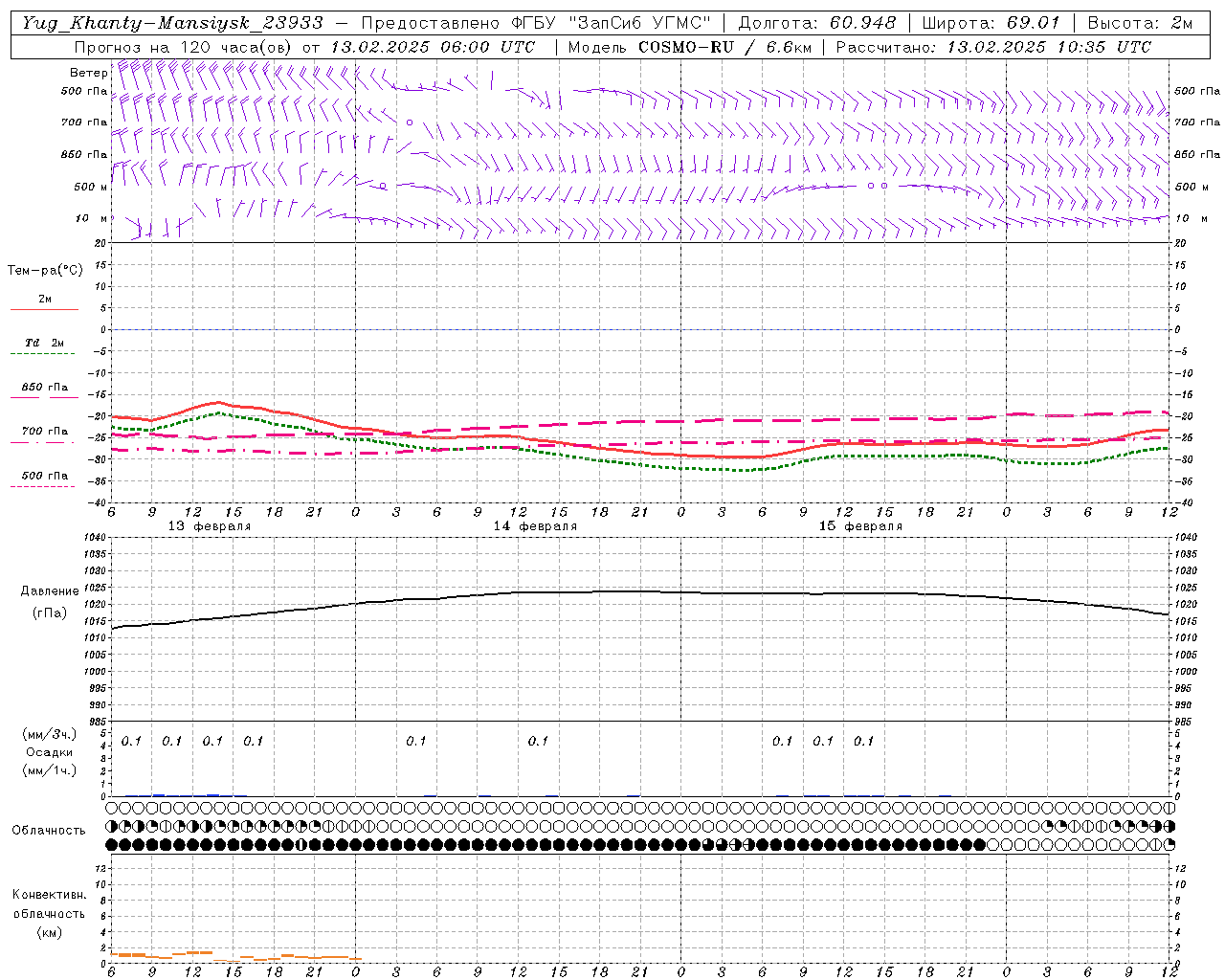Click the longitude value Долгота: 60.948
Image resolution: width=1225 pixels, height=980 pixels.
point(817,23)
